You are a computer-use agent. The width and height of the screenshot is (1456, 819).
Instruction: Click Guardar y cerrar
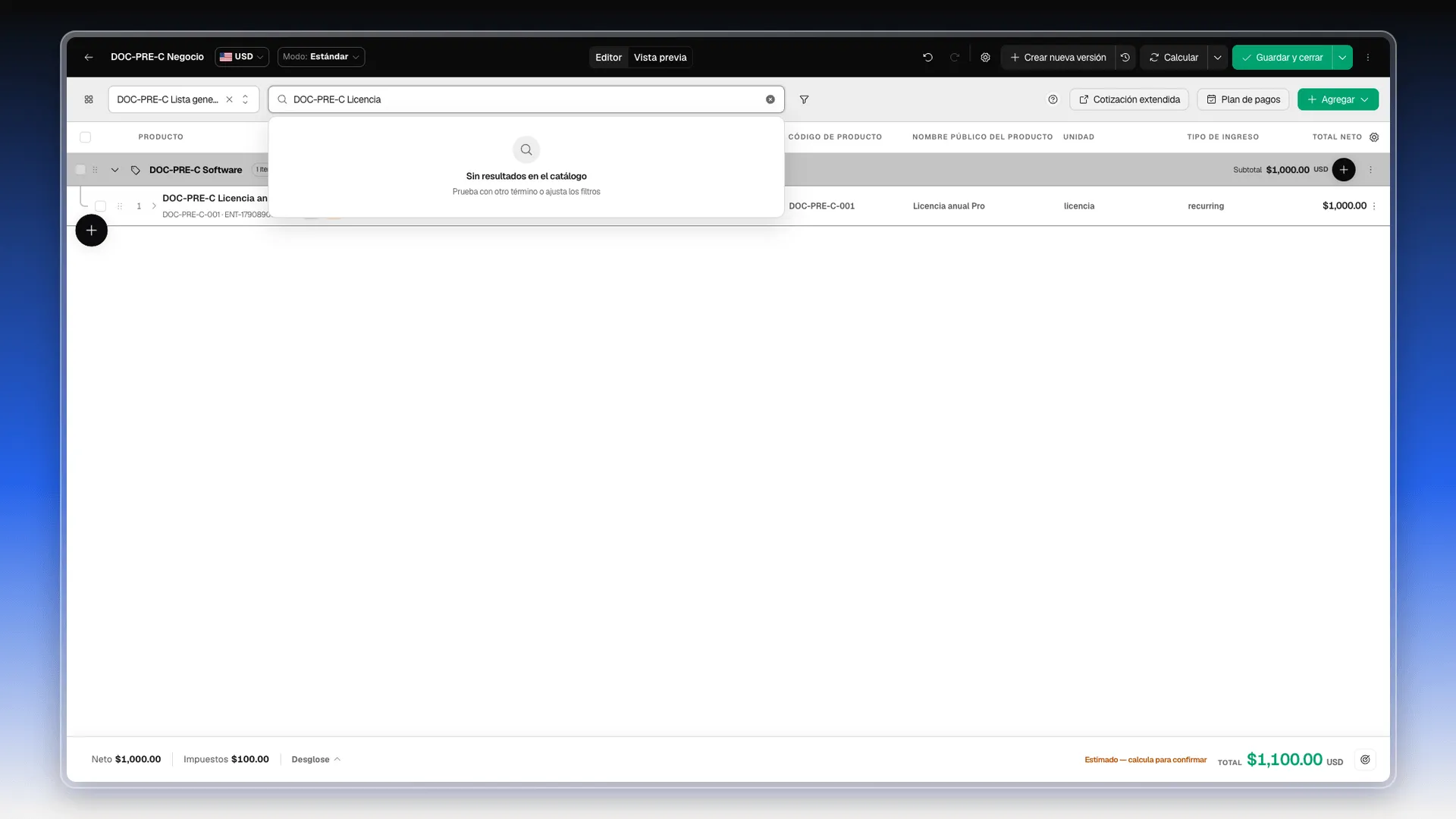tap(1282, 57)
